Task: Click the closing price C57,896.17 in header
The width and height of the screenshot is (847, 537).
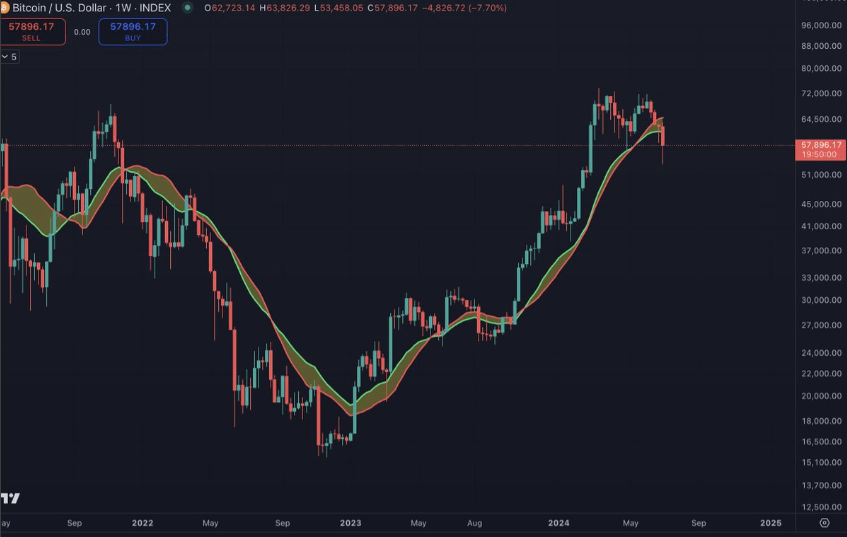Action: (x=393, y=8)
